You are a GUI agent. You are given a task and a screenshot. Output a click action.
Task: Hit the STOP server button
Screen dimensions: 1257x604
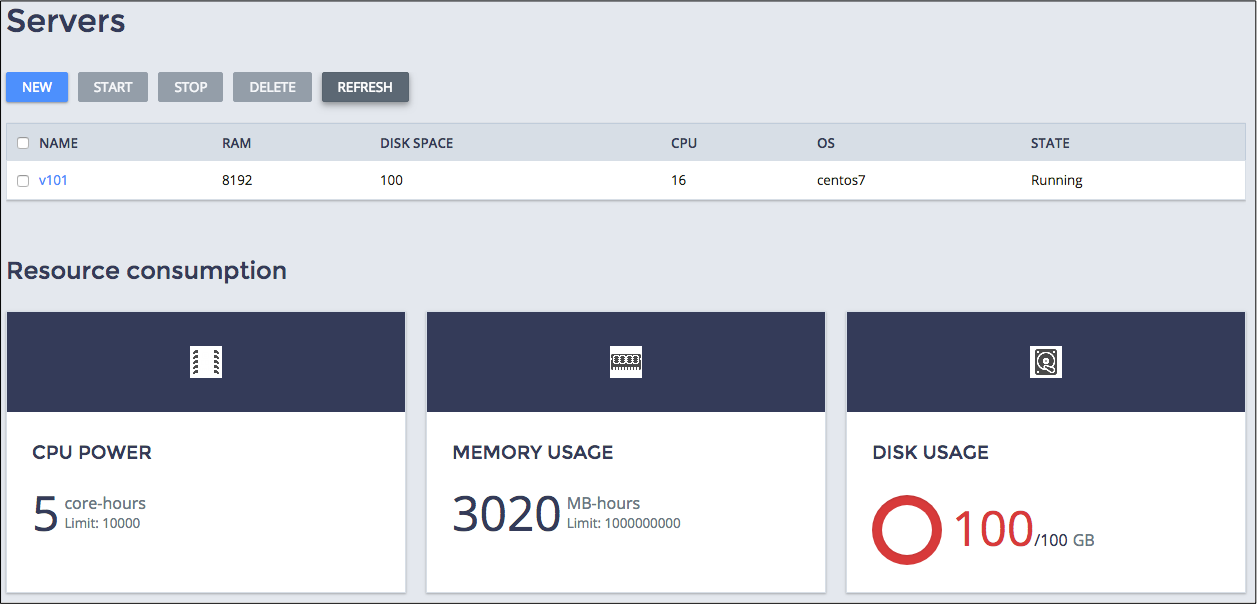click(x=191, y=87)
